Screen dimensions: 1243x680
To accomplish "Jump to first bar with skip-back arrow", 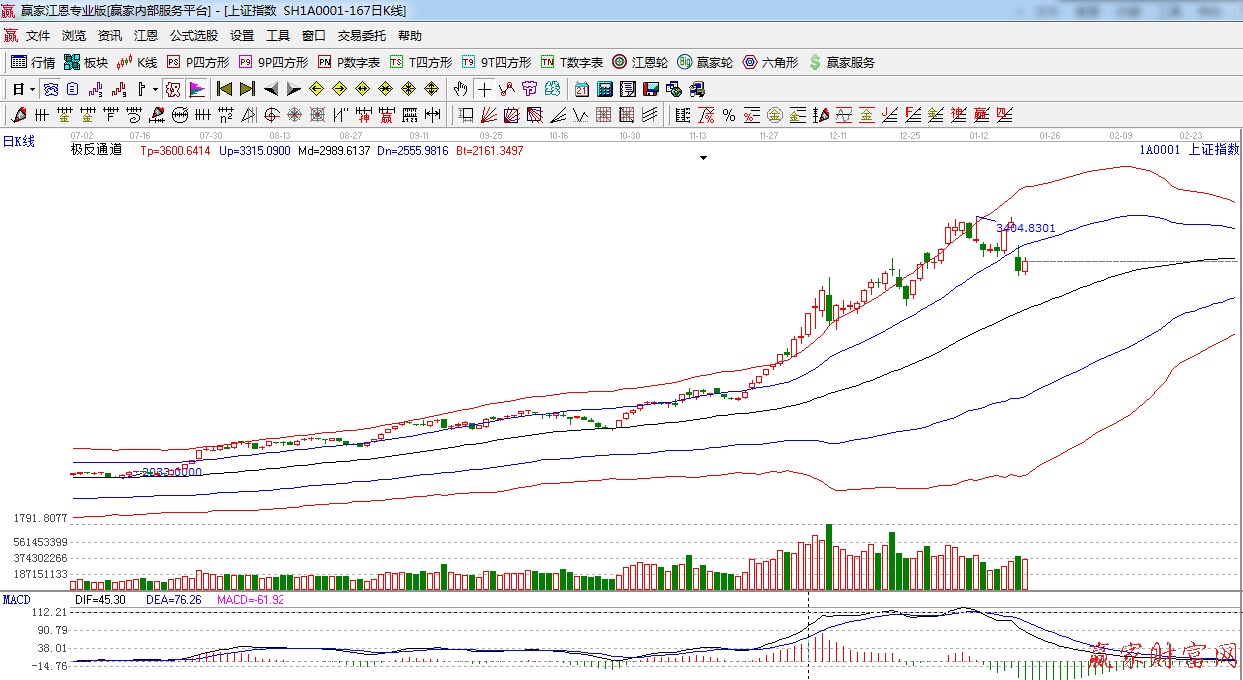I will [224, 89].
